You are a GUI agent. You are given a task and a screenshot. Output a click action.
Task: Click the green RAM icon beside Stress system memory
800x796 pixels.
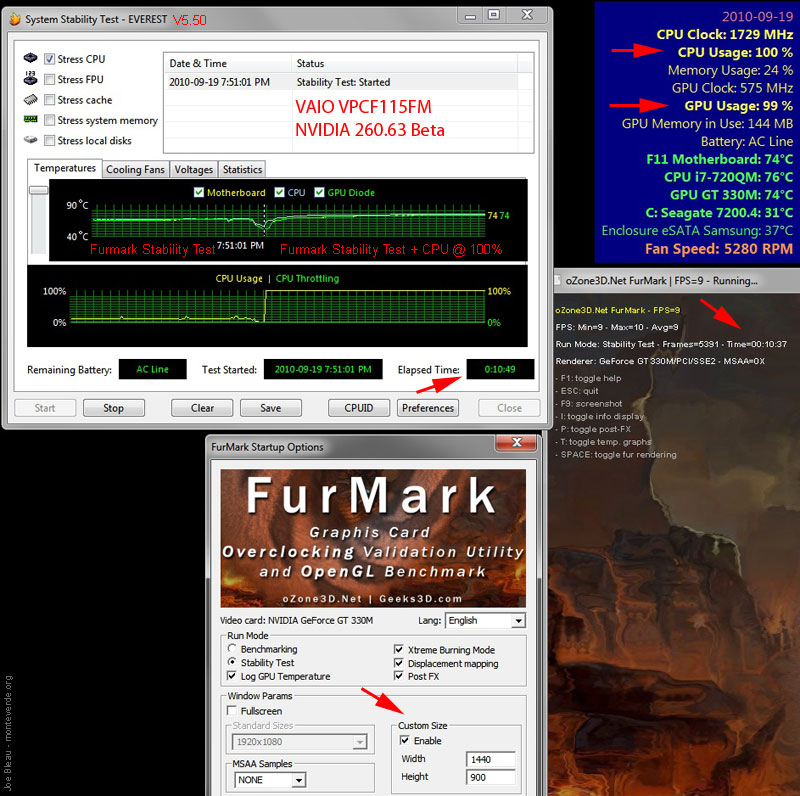coord(31,119)
